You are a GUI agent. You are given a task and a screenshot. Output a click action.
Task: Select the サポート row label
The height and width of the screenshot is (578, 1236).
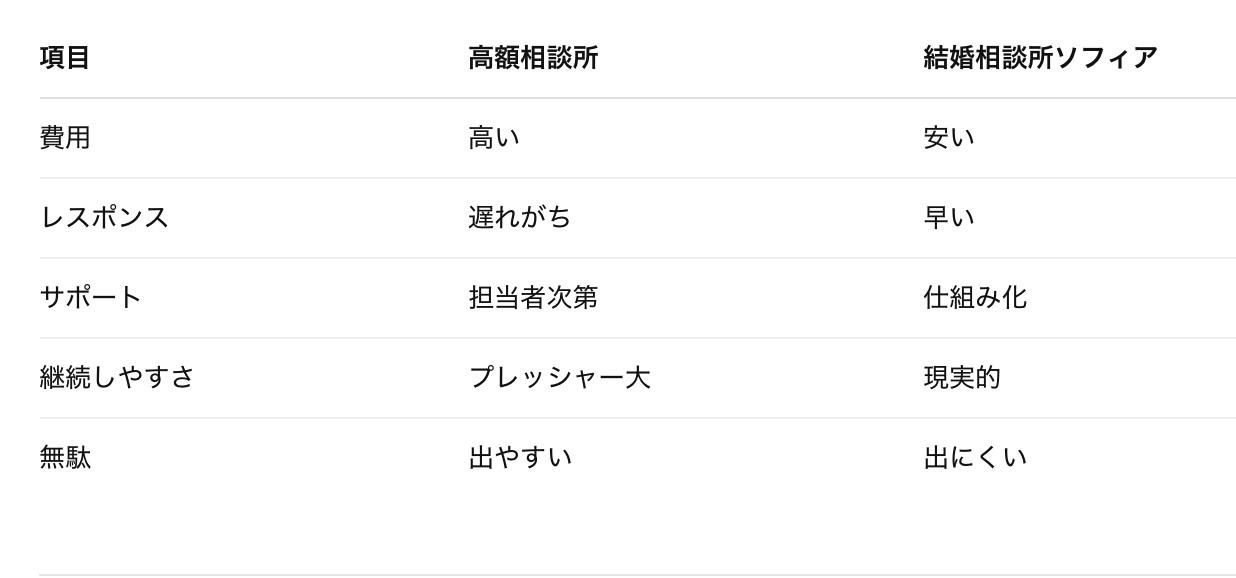[x=91, y=298]
